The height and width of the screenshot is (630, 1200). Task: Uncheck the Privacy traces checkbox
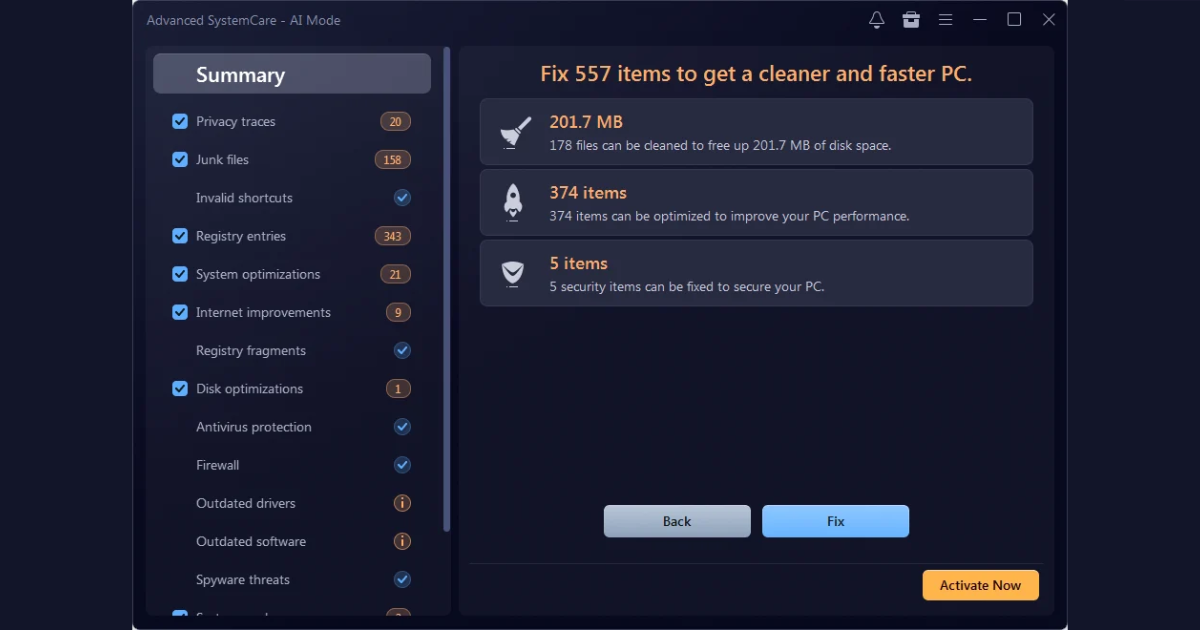click(x=180, y=121)
